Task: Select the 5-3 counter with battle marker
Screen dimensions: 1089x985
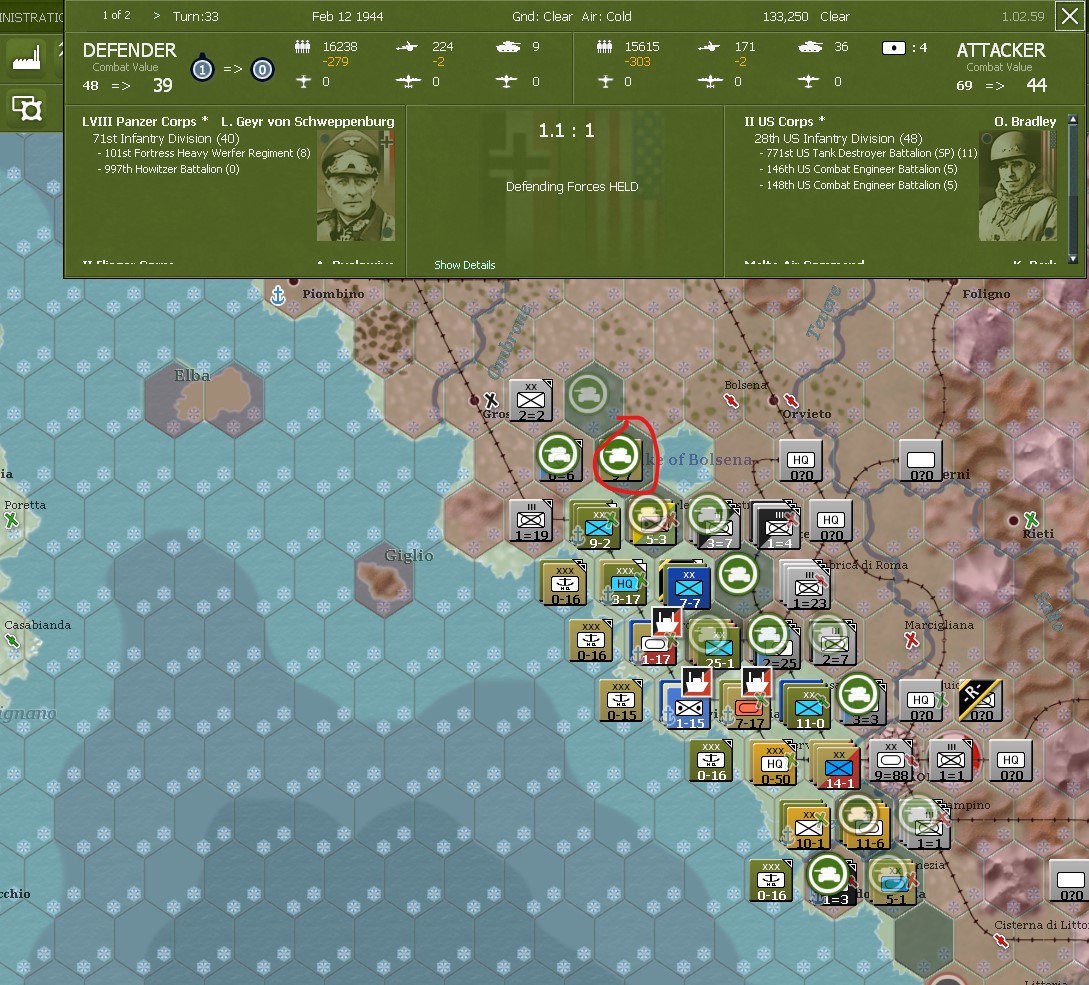Action: tap(654, 524)
